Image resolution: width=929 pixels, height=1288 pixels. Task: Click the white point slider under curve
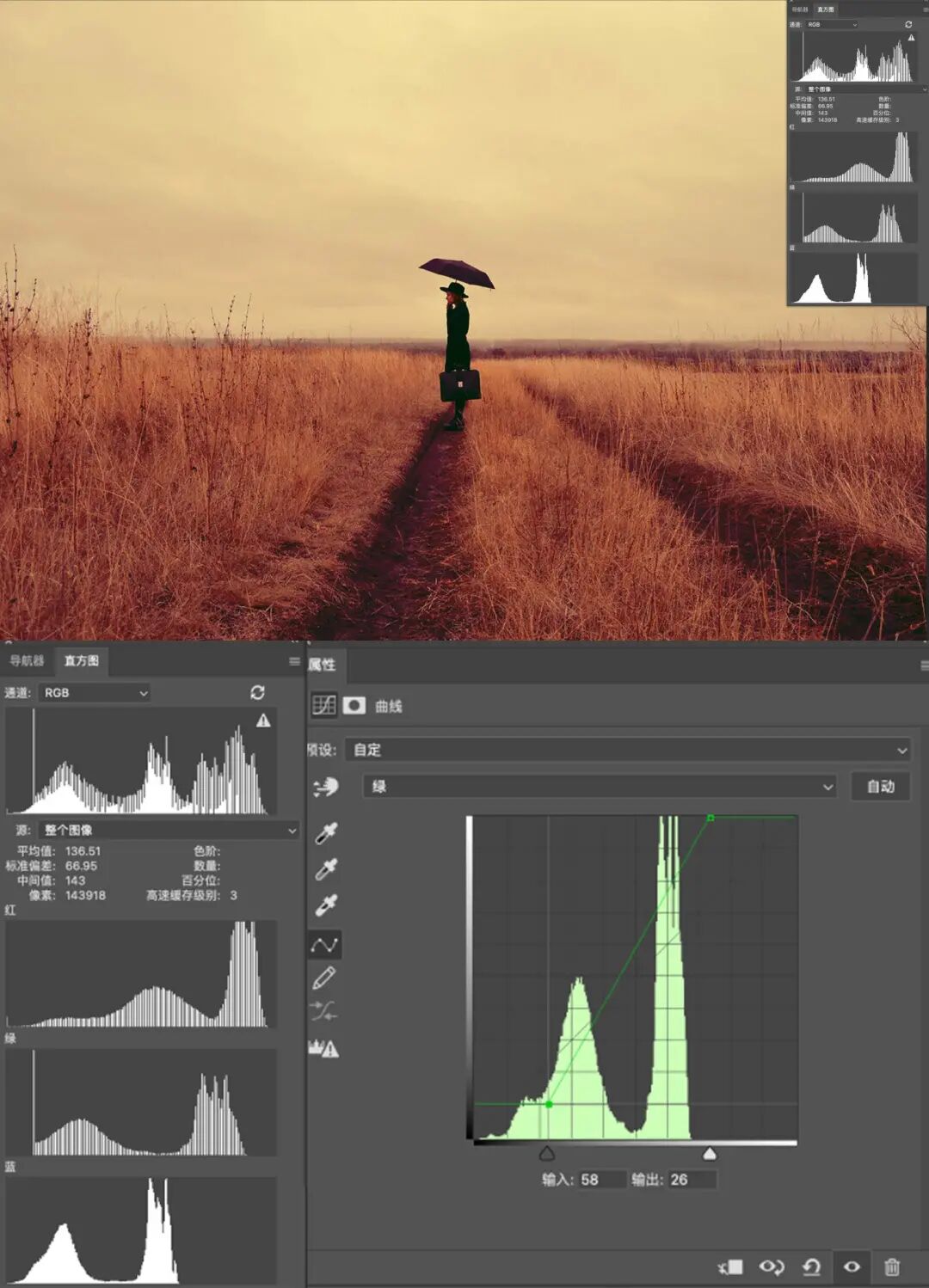point(710,1153)
